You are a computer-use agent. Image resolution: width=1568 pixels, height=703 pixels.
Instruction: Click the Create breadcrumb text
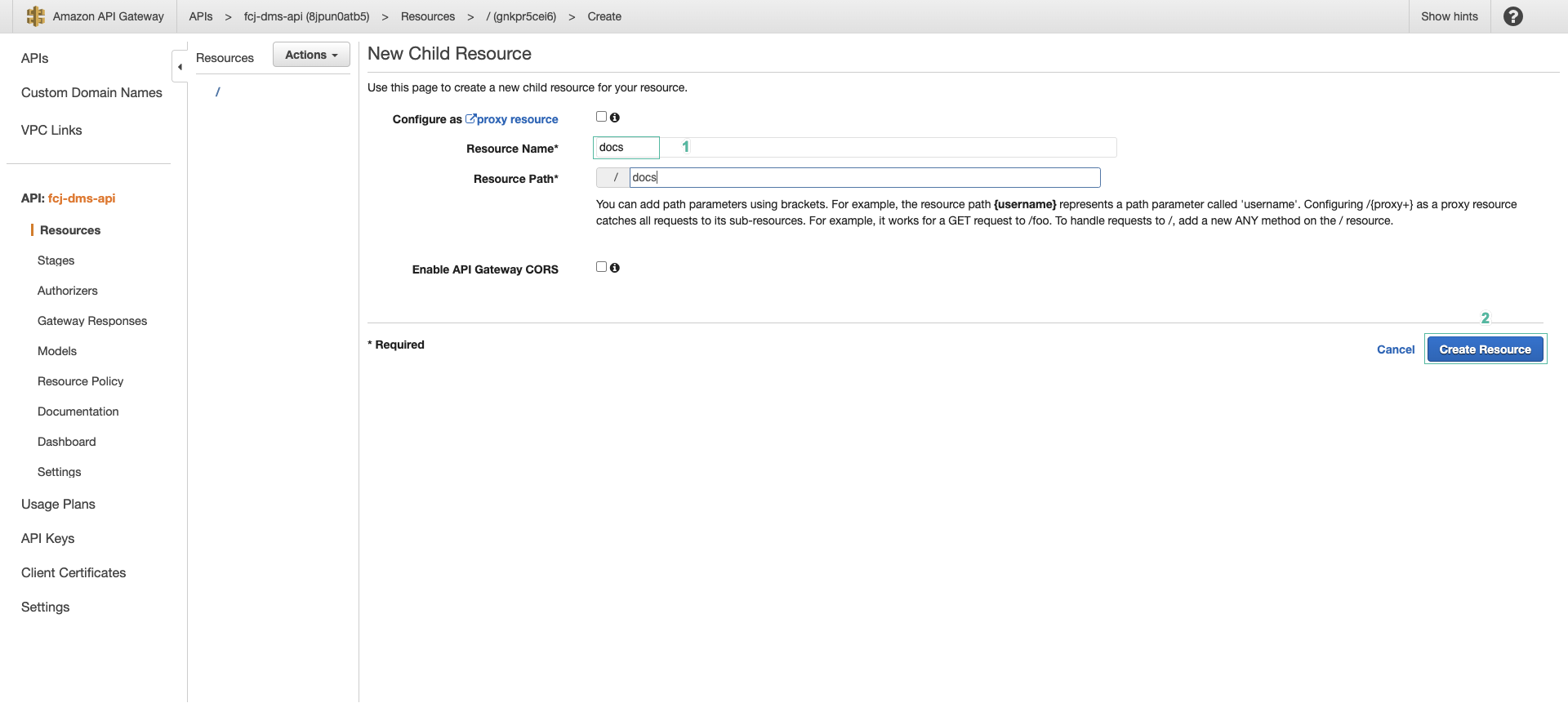[604, 16]
